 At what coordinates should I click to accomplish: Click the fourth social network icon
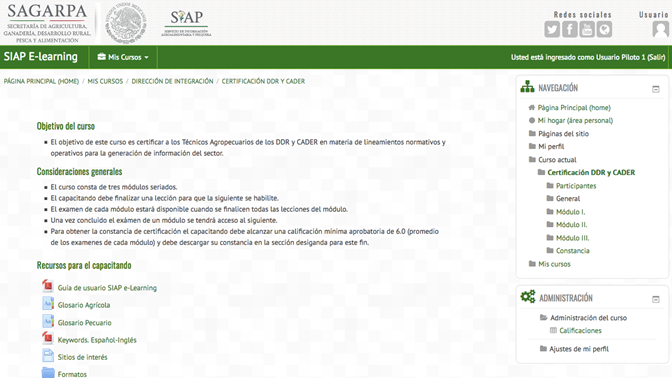(x=604, y=30)
